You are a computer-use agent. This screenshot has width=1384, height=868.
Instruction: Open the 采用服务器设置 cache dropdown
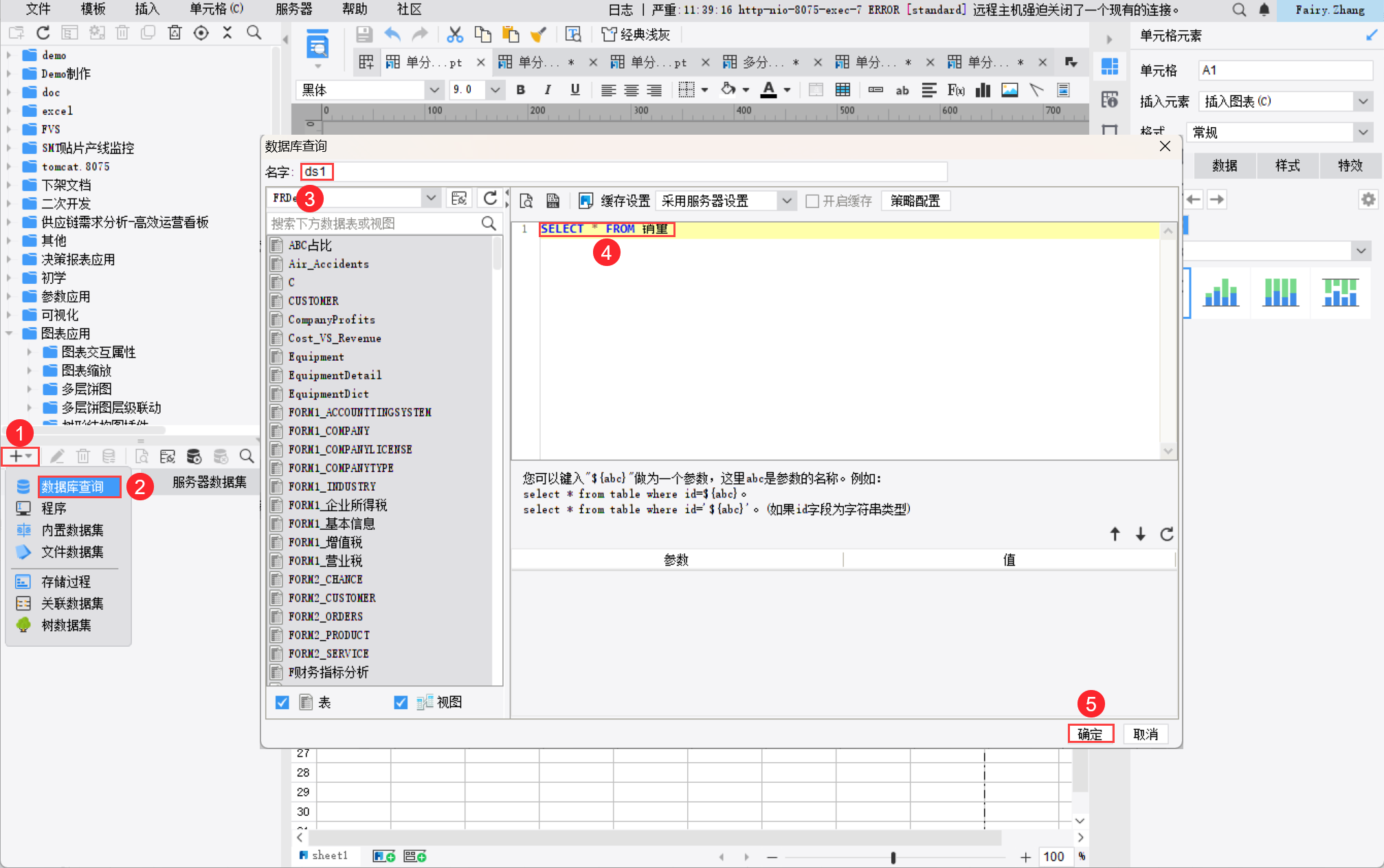pyautogui.click(x=786, y=201)
